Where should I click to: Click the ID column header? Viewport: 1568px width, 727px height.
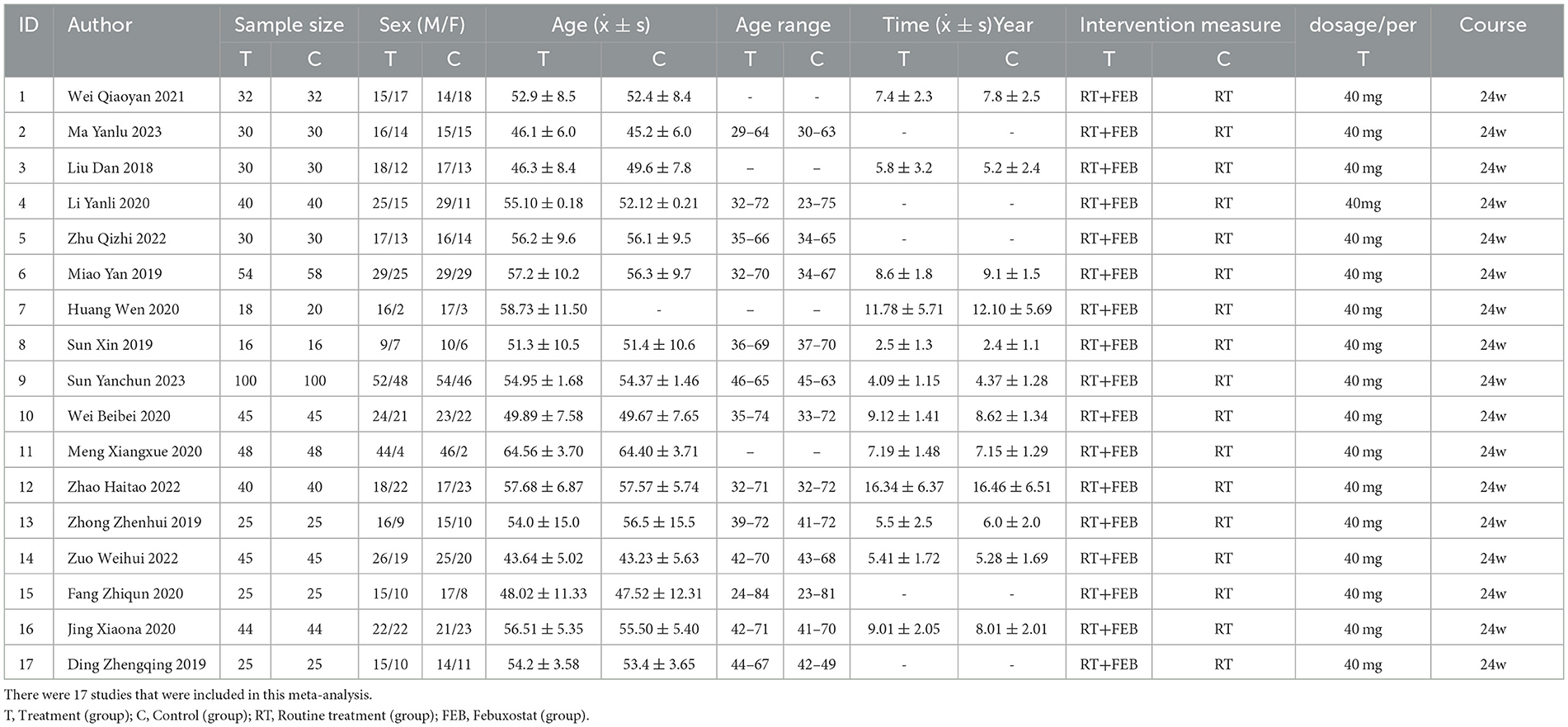coord(28,26)
